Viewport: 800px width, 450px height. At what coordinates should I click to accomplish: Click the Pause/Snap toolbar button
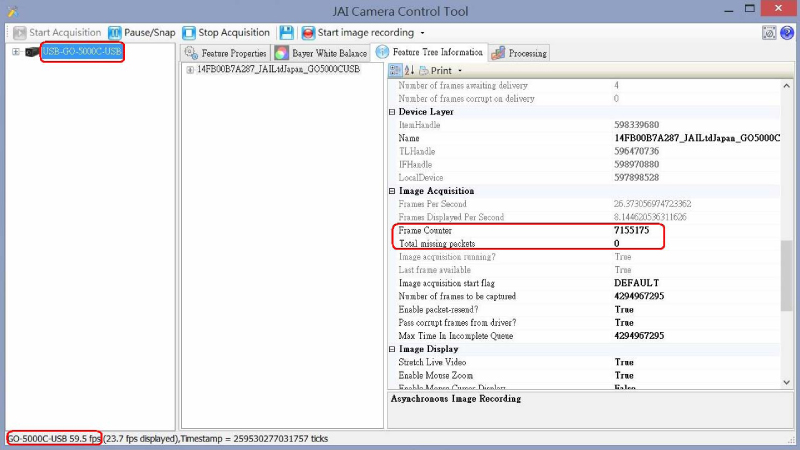pos(141,32)
